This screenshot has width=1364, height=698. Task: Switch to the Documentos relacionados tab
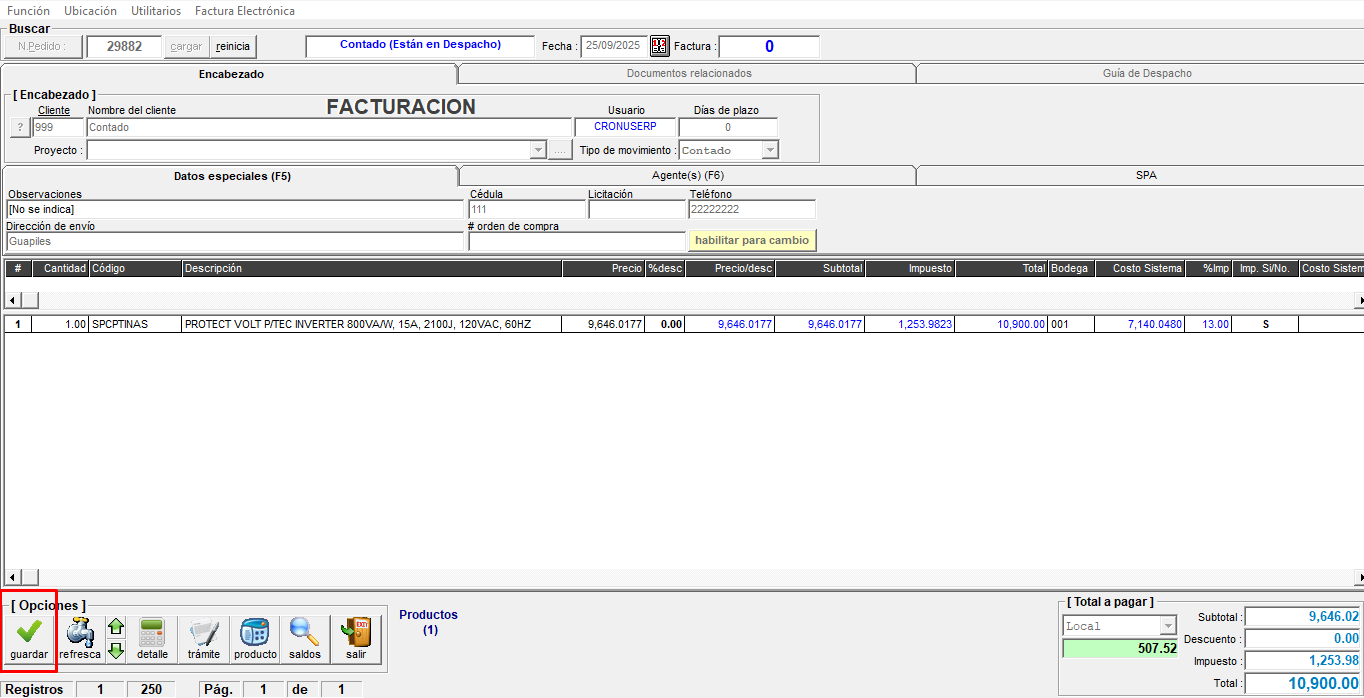pyautogui.click(x=688, y=73)
